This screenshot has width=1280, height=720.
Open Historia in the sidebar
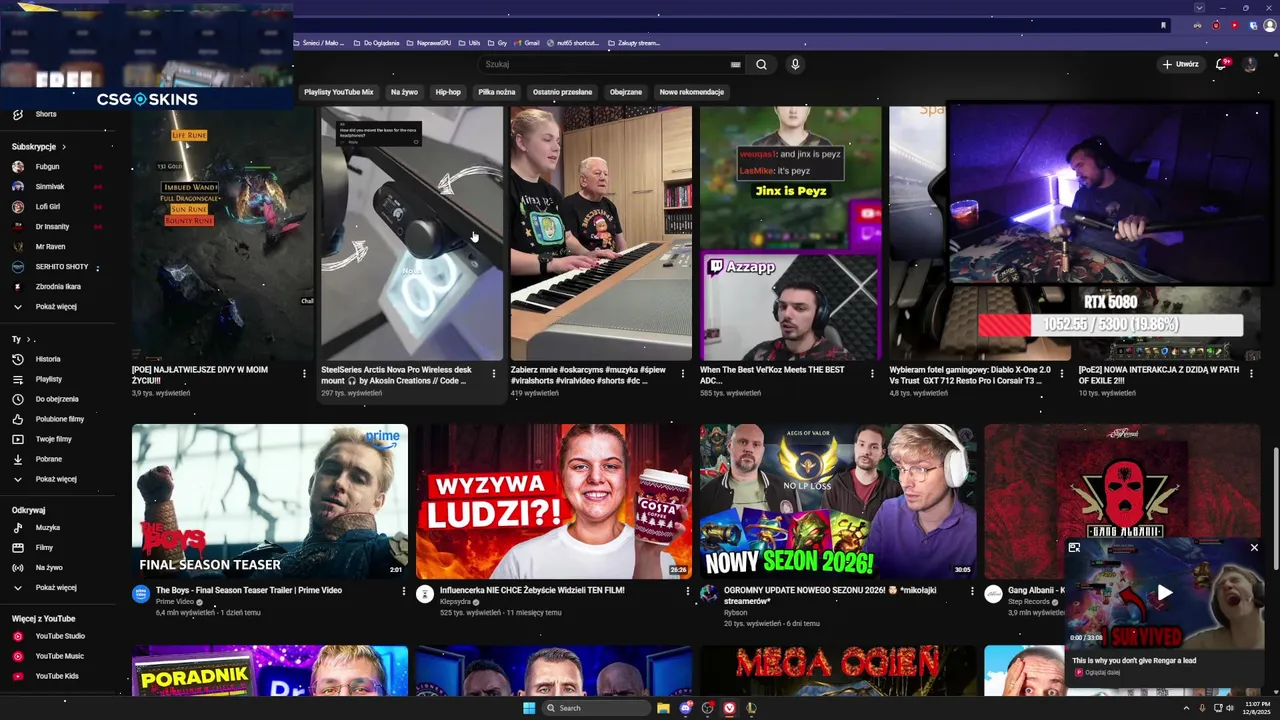click(x=48, y=359)
